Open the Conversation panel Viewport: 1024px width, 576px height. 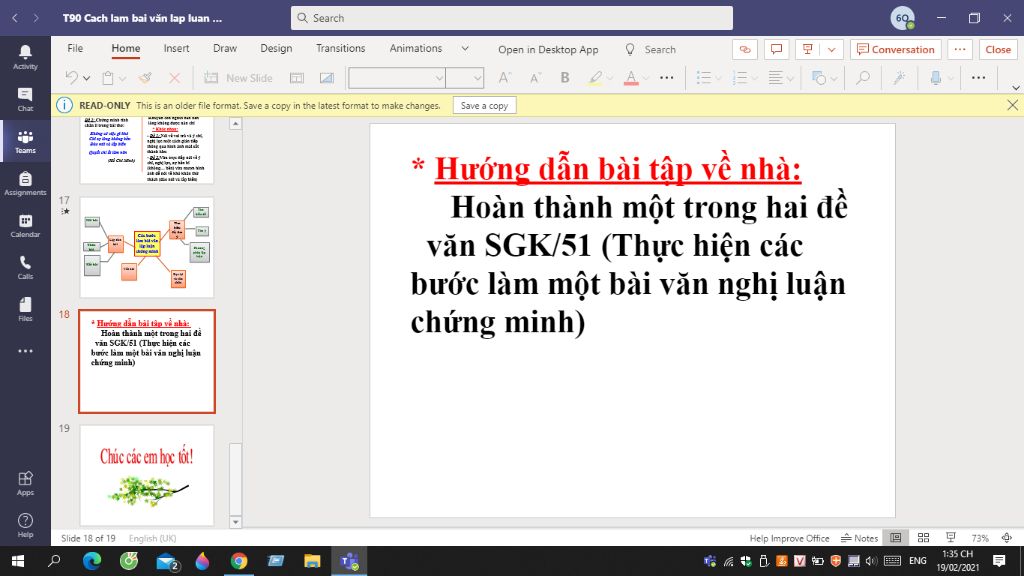click(895, 50)
